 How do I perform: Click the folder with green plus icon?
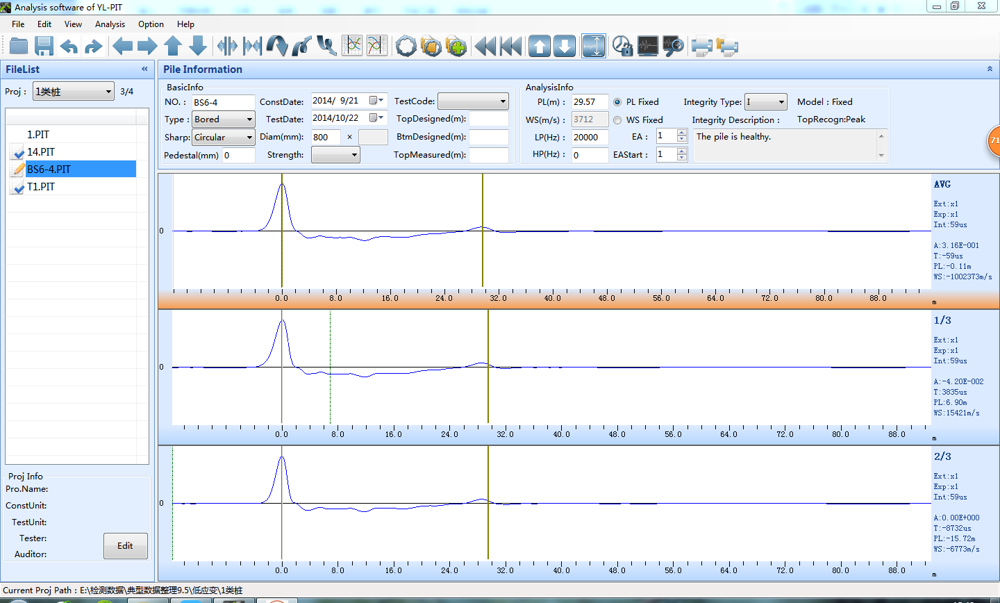[x=456, y=46]
